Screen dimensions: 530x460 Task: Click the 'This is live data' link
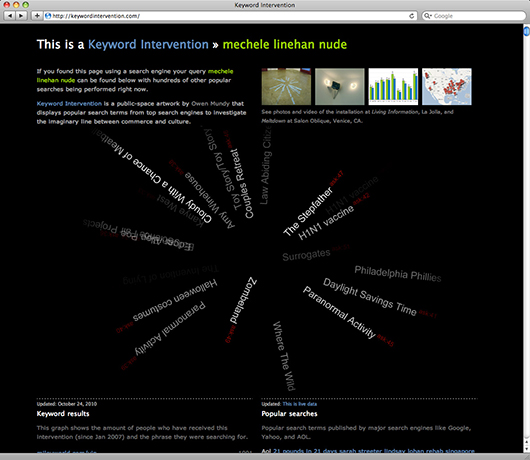coord(300,404)
